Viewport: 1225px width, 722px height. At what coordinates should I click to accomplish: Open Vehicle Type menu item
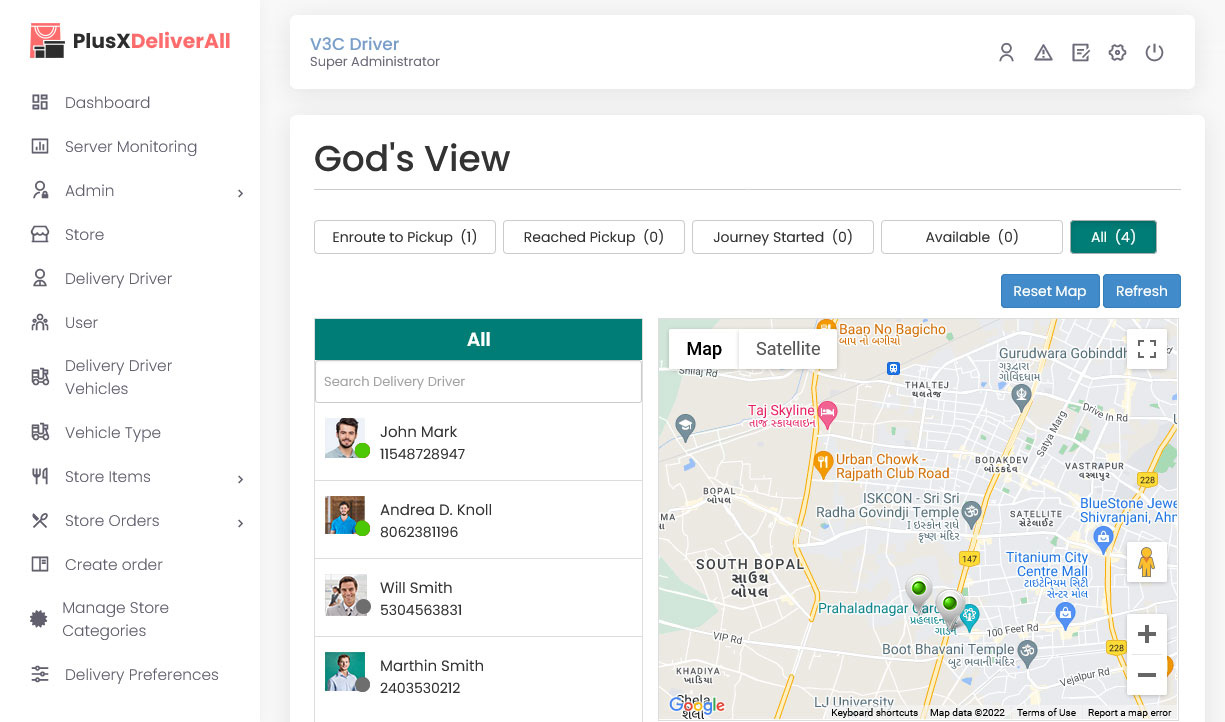coord(113,432)
